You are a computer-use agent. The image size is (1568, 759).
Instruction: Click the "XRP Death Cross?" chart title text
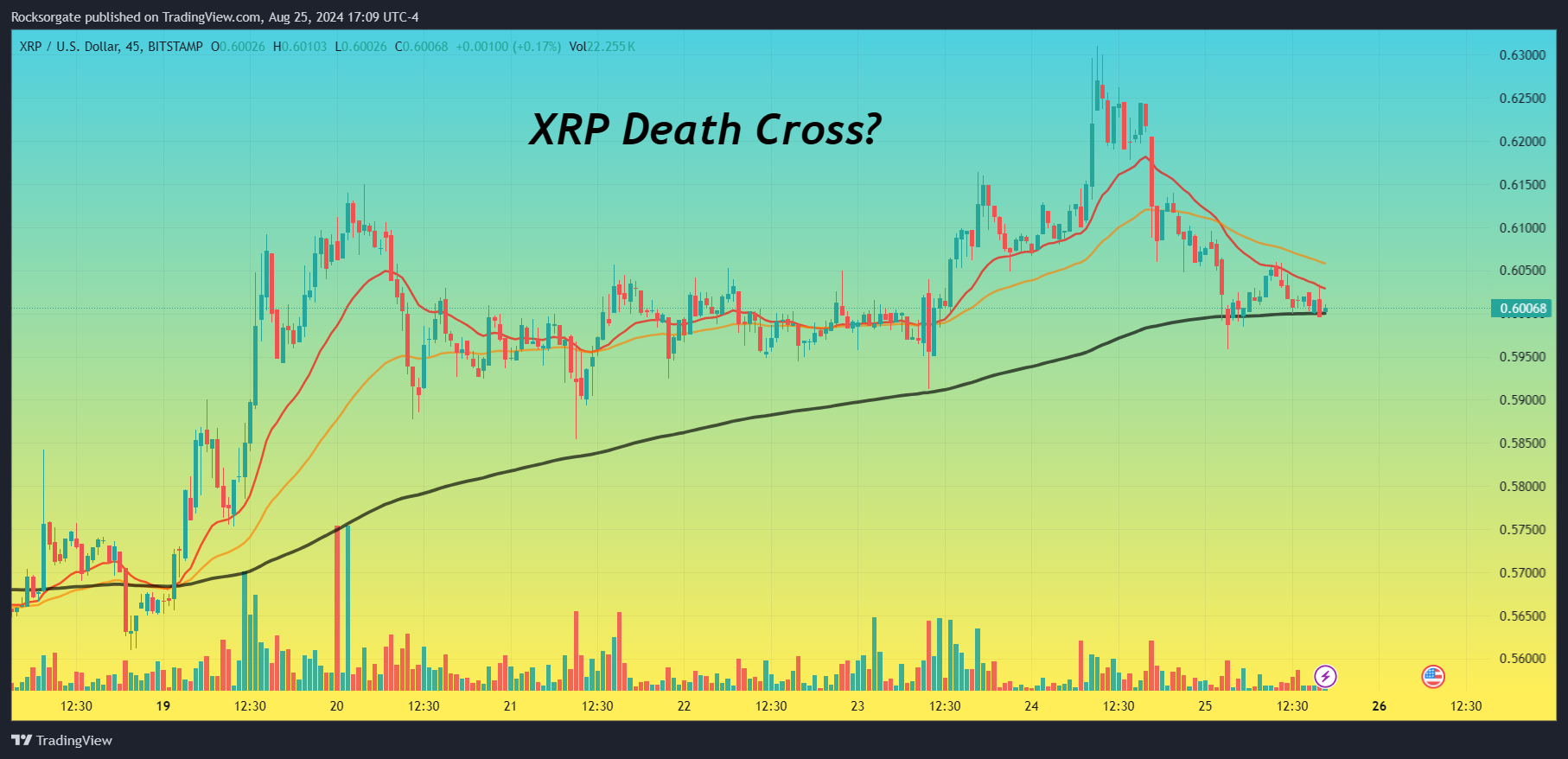[x=704, y=130]
